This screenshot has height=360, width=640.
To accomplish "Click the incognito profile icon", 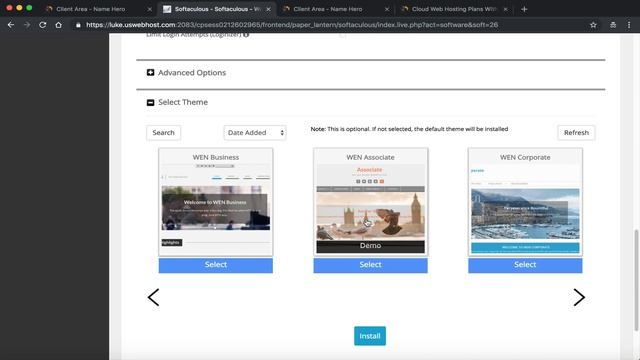I will tap(613, 25).
